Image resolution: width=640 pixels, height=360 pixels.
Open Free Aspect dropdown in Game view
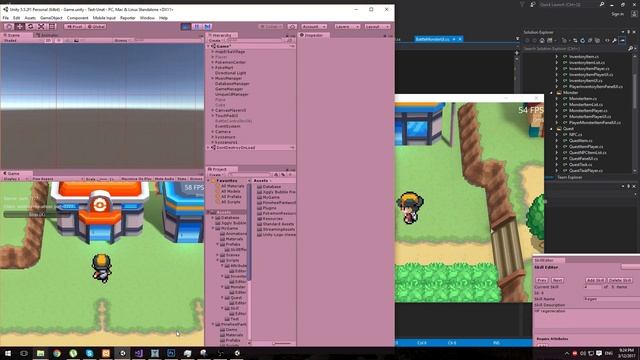pos(57,179)
